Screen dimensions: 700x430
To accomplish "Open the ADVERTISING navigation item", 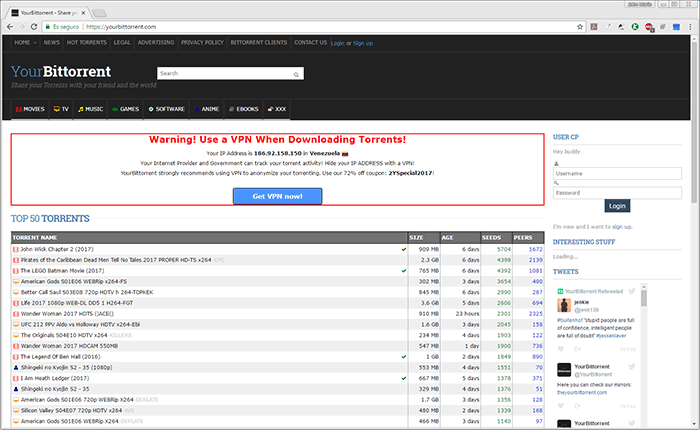I will pos(156,42).
